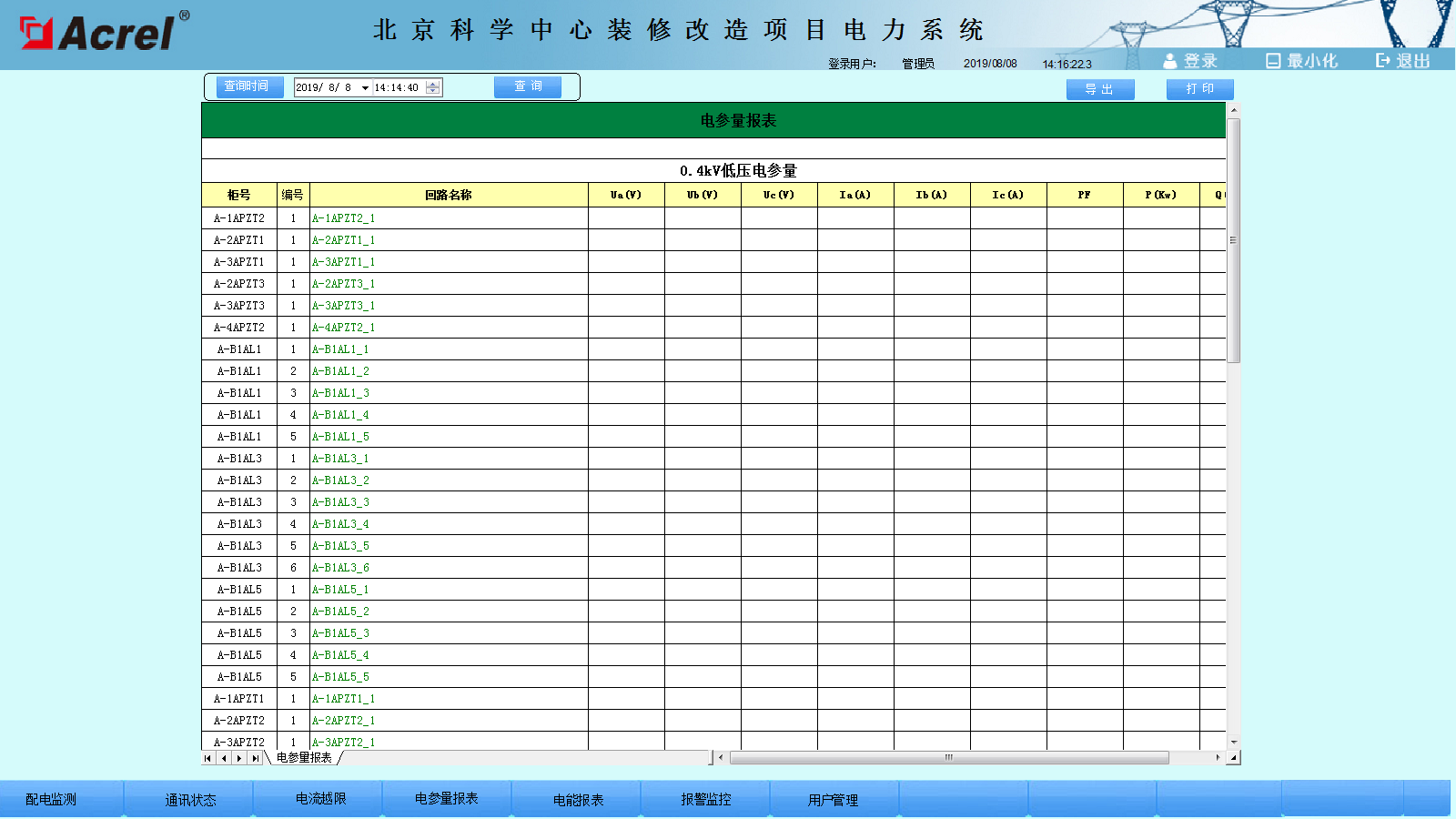
Task: Click the 打印 print button
Action: (1199, 89)
